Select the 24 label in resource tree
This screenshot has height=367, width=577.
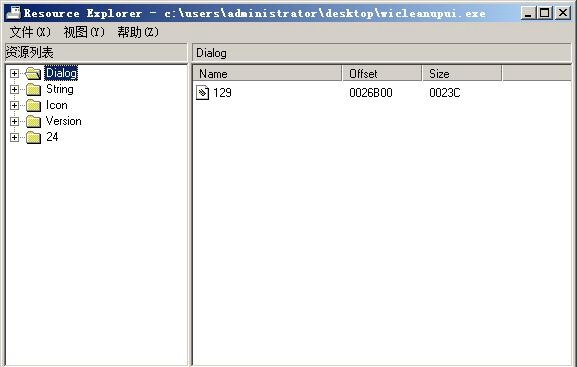click(52, 137)
